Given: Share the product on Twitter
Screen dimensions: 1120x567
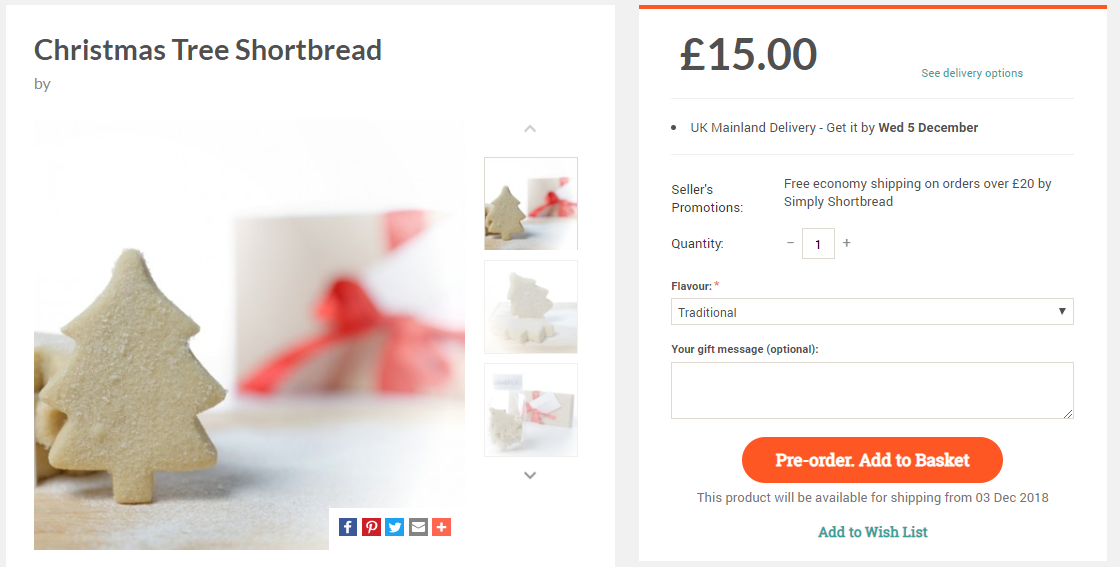Looking at the screenshot, I should [395, 527].
